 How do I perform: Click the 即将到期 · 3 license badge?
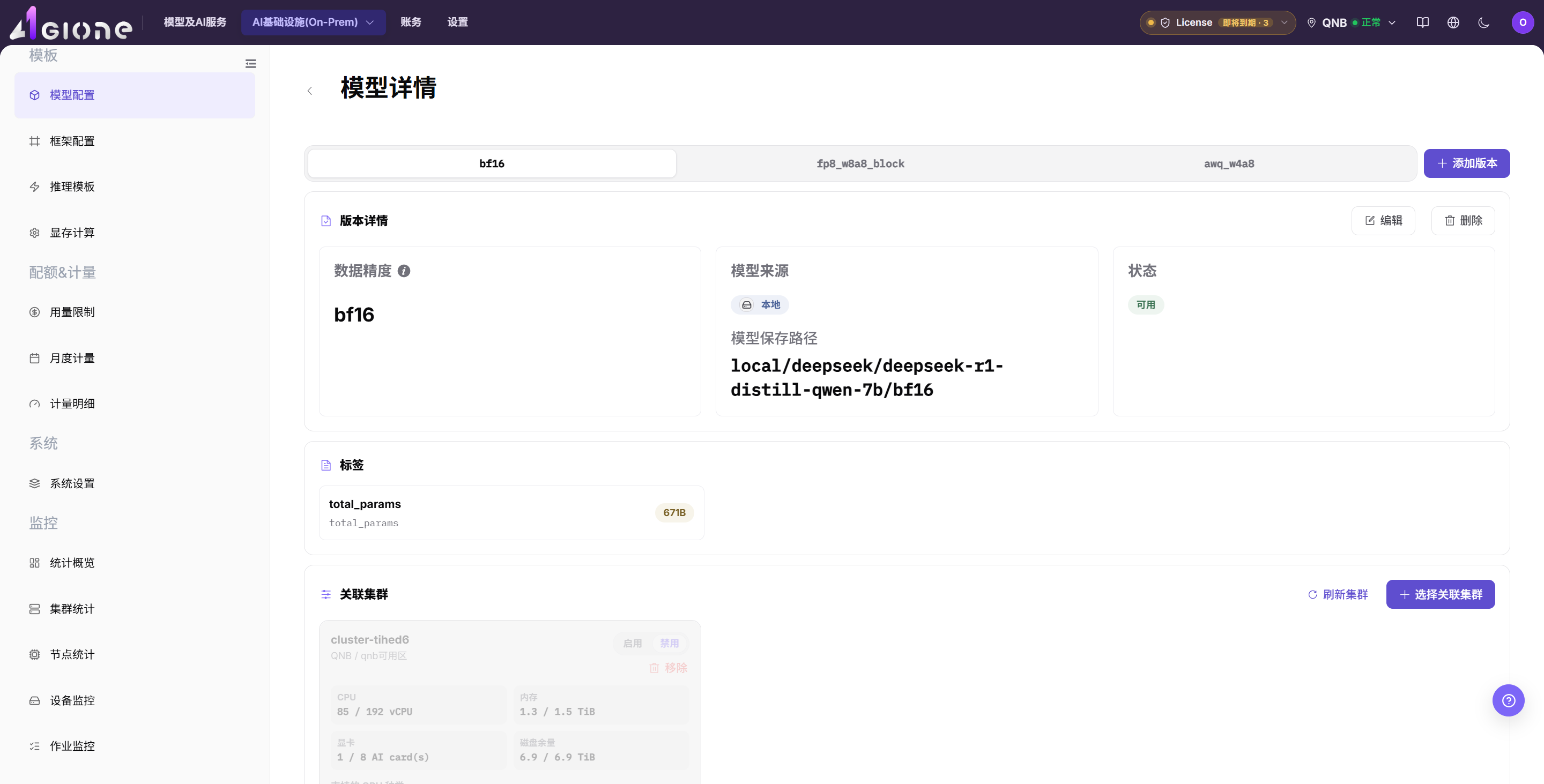[1245, 23]
